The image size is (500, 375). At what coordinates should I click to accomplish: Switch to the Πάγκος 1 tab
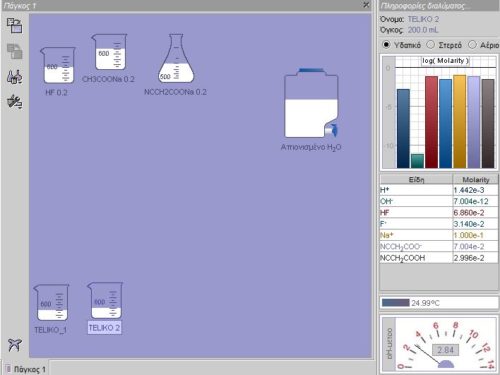click(26, 369)
